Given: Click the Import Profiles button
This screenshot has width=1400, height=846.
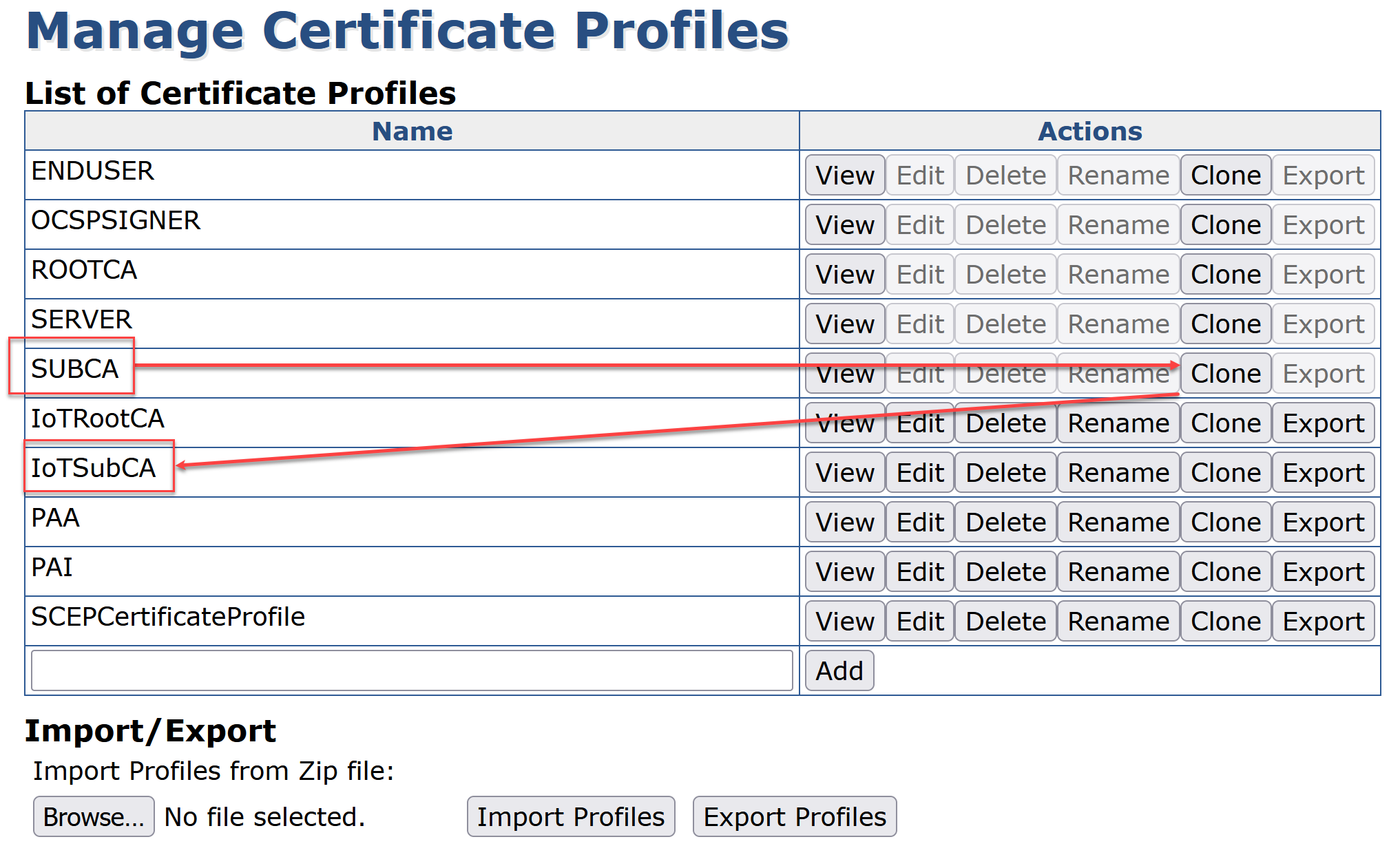Looking at the screenshot, I should coord(570,816).
